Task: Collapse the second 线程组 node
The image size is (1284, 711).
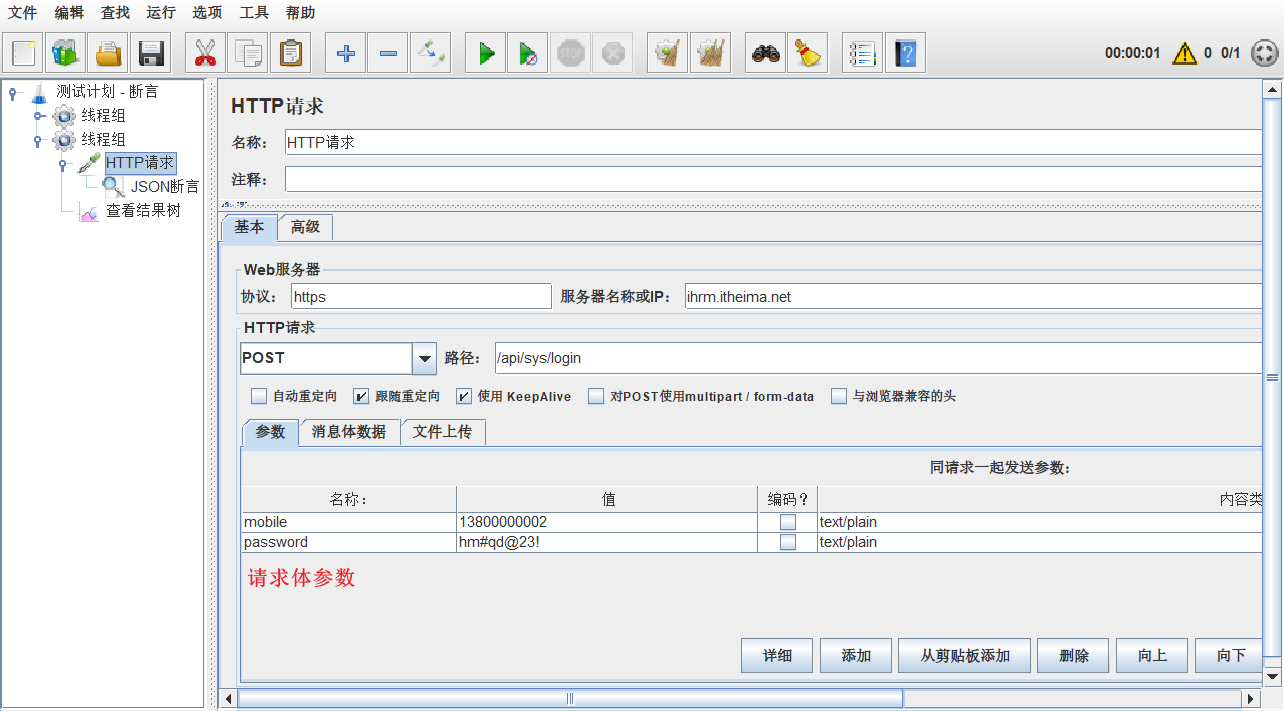Action: coord(39,140)
